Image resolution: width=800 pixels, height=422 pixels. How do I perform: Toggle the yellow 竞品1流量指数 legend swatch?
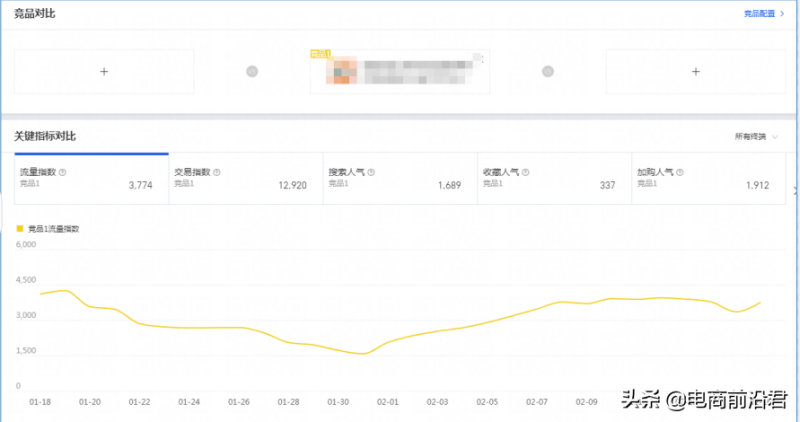(20, 228)
